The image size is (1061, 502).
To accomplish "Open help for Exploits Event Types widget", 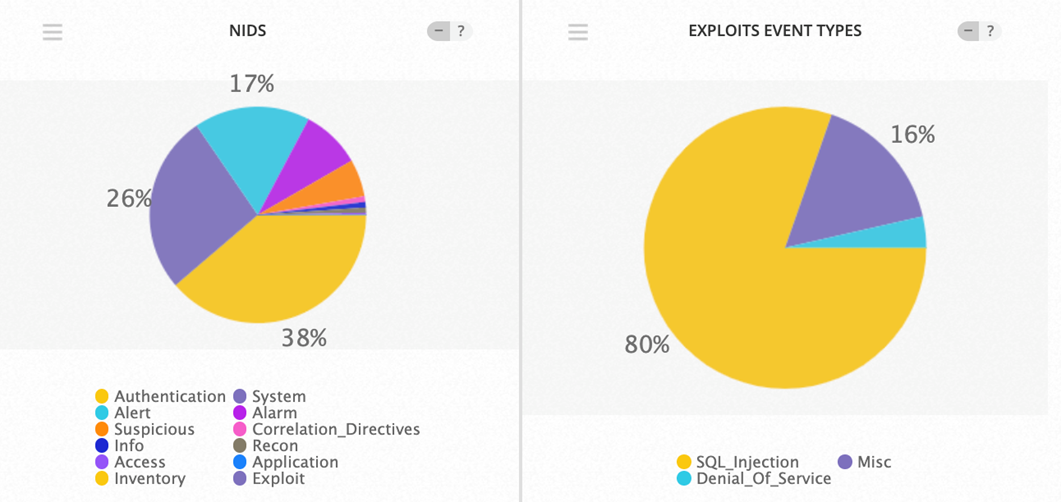I will click(x=991, y=31).
